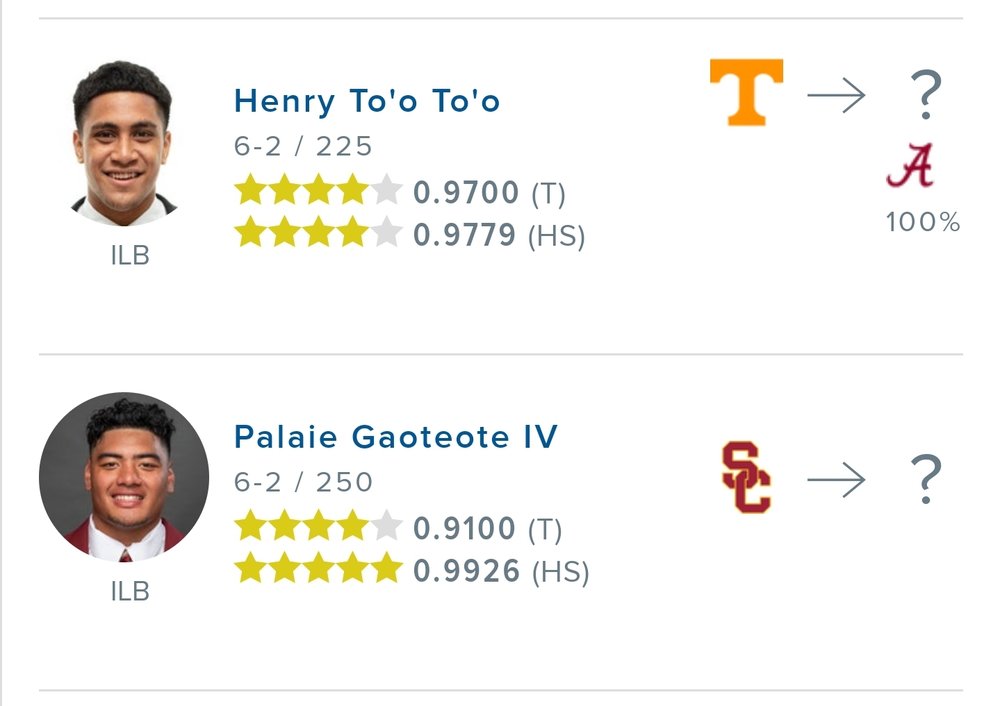Screen dimensions: 1000x706
Task: Click the Alabama crimson A logo
Action: (x=910, y=166)
